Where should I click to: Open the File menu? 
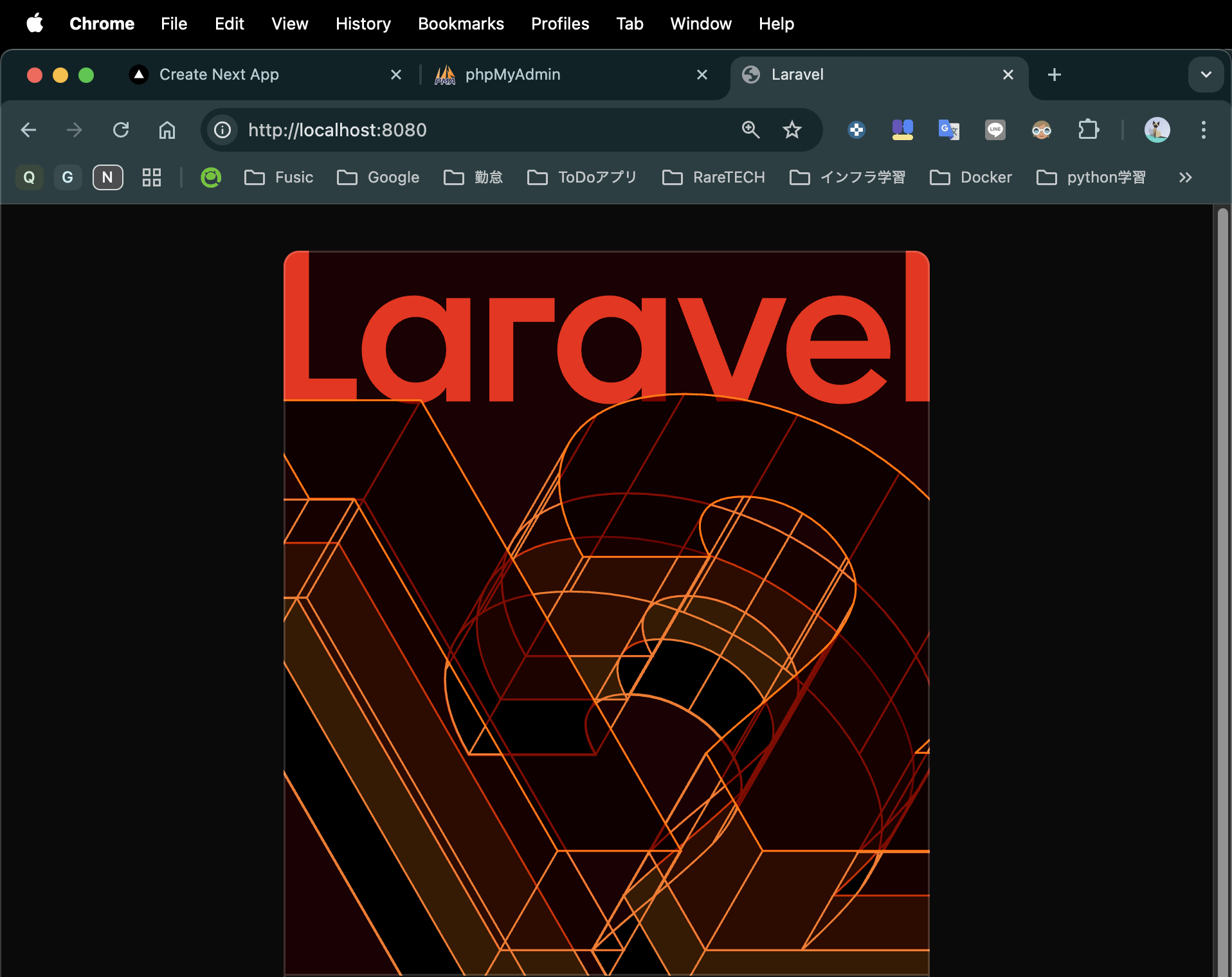click(x=174, y=24)
